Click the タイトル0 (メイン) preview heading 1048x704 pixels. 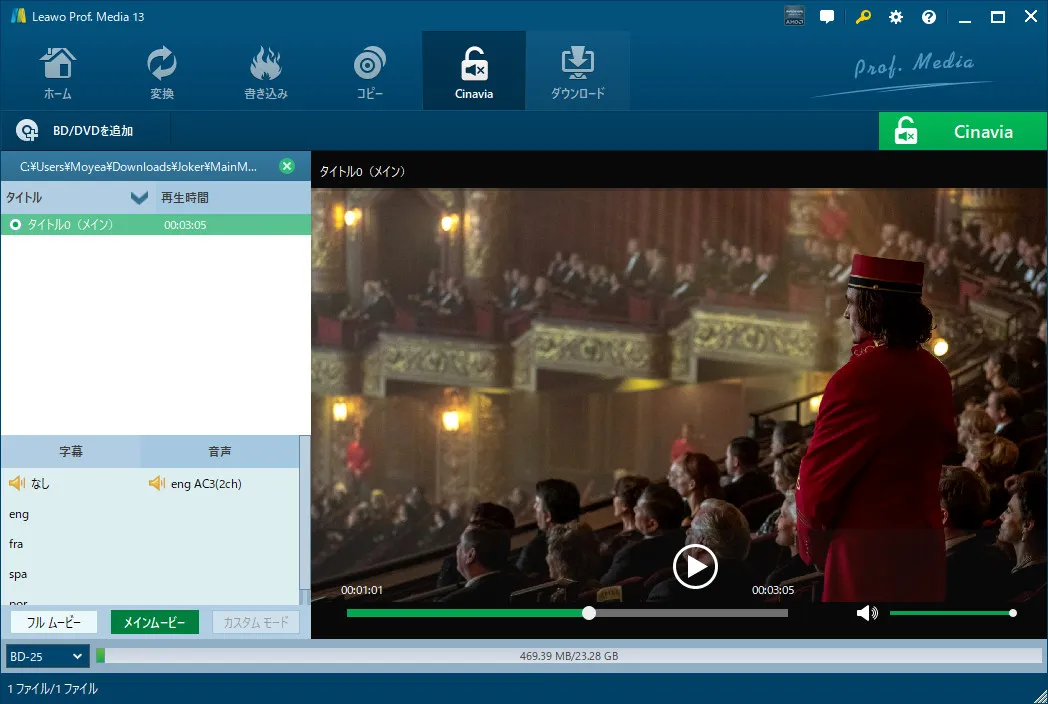pos(362,172)
